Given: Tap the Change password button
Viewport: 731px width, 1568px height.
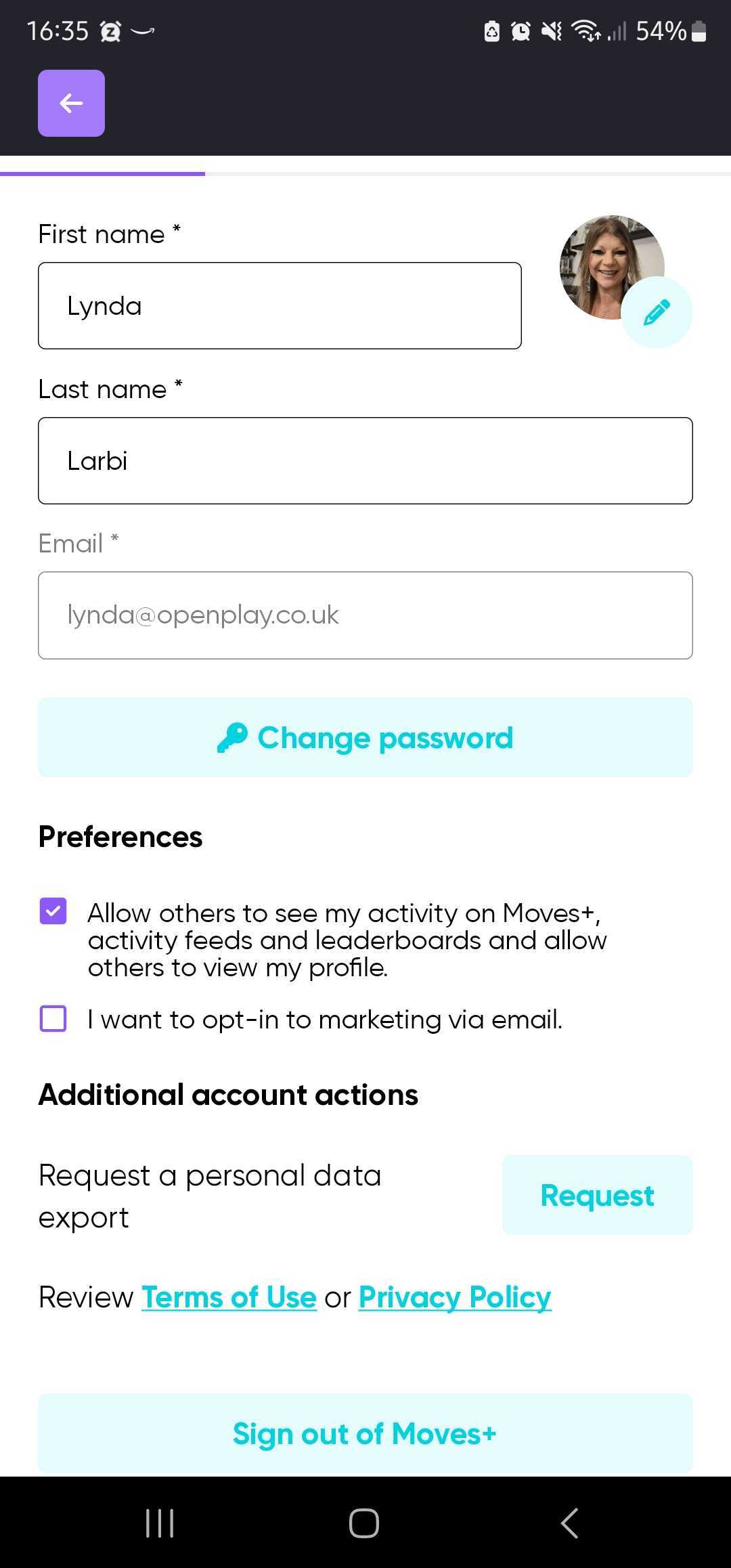Looking at the screenshot, I should (x=365, y=737).
